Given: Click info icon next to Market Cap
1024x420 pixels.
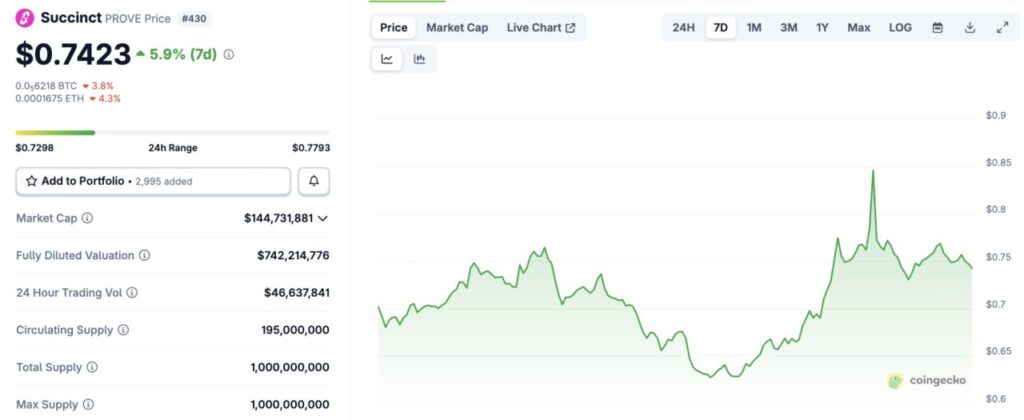Looking at the screenshot, I should (87, 218).
